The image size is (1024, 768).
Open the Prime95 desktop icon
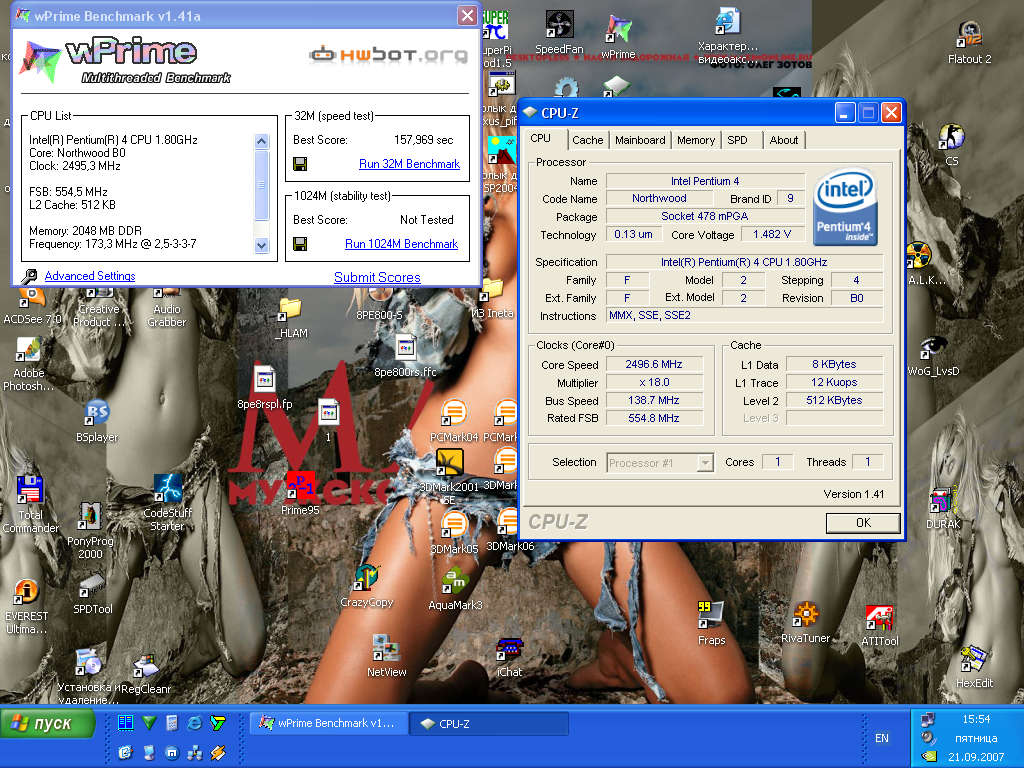point(300,494)
